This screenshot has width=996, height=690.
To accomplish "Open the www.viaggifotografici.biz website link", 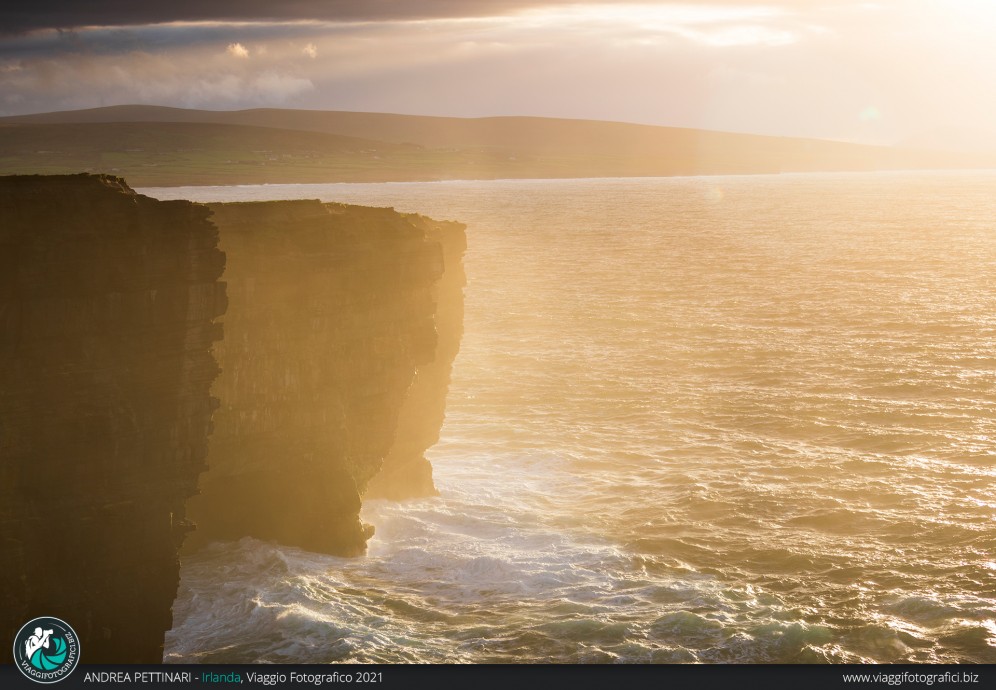I will pos(910,678).
